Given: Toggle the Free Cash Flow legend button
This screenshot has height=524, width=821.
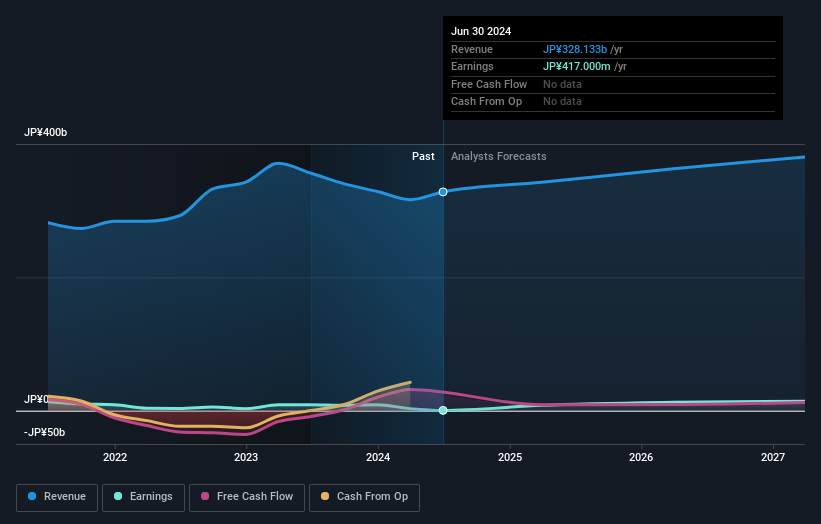Looking at the screenshot, I should (247, 497).
